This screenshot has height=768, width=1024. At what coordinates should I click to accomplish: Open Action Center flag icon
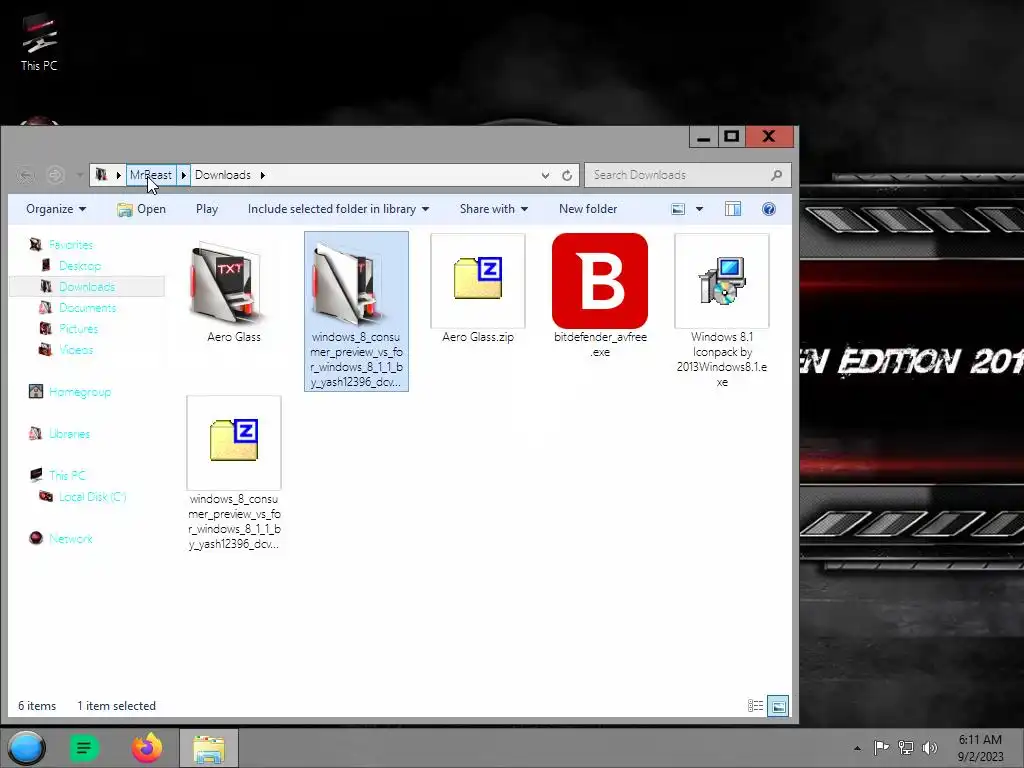coord(881,747)
